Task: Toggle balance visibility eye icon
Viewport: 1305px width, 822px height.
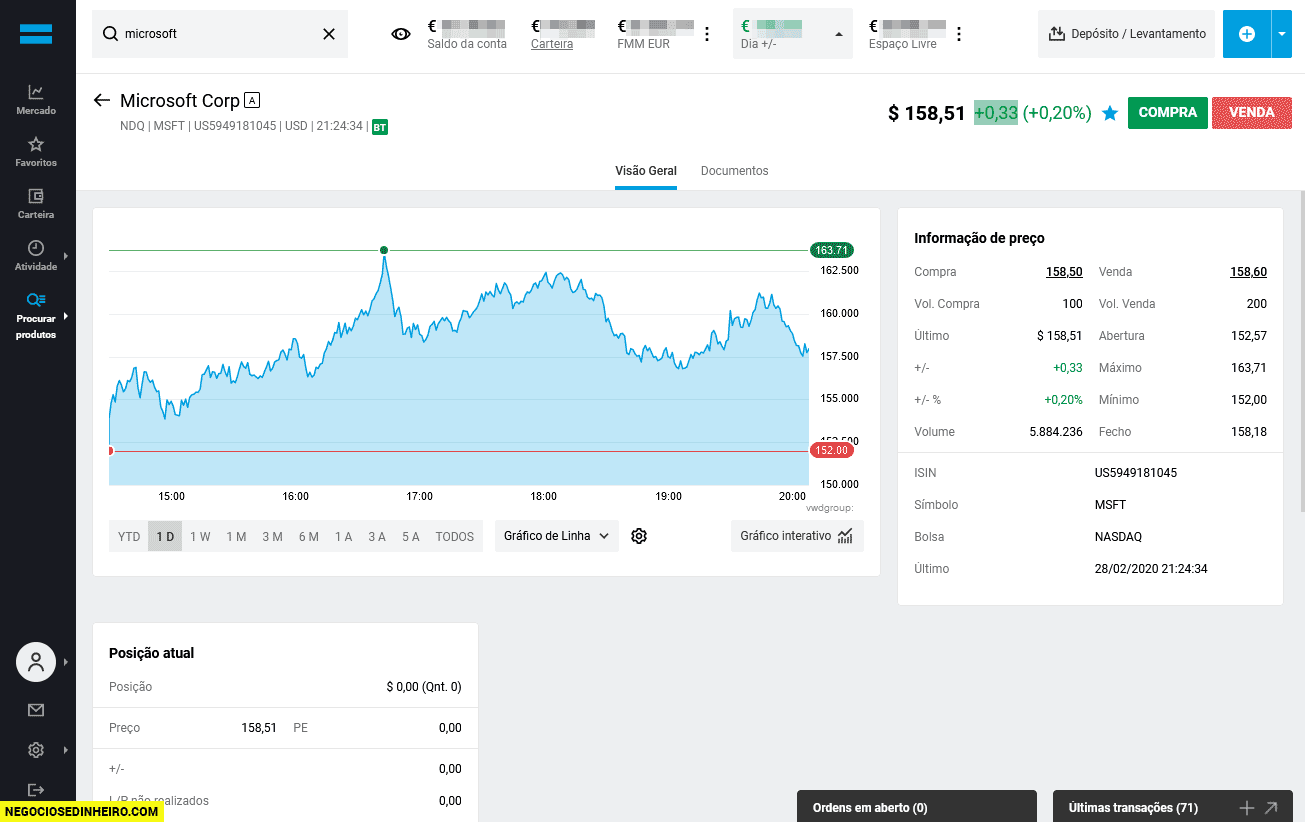Action: click(x=401, y=34)
